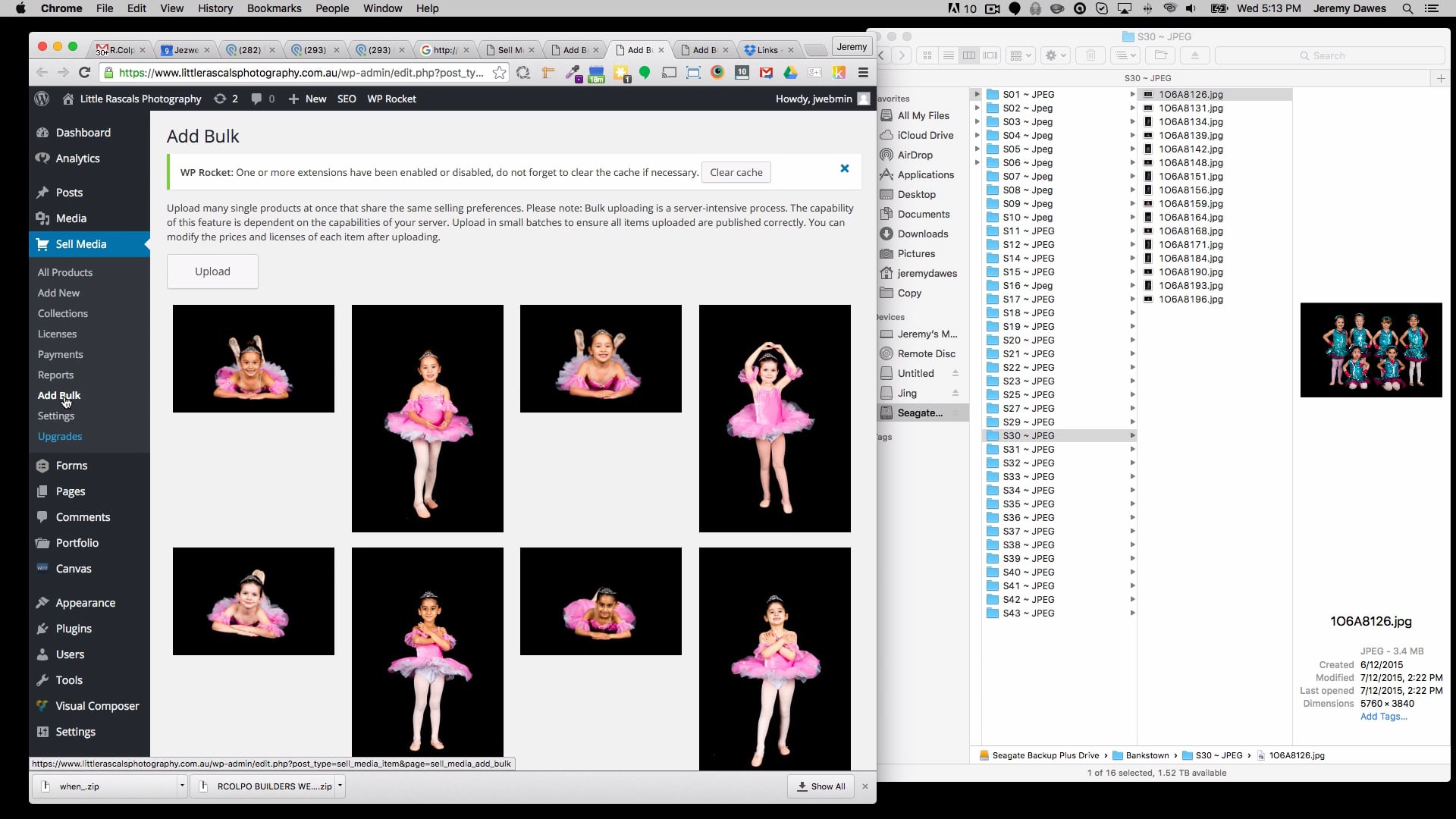This screenshot has width=1456, height=819.
Task: Select the group photo preview thumbnail
Action: tap(1370, 350)
